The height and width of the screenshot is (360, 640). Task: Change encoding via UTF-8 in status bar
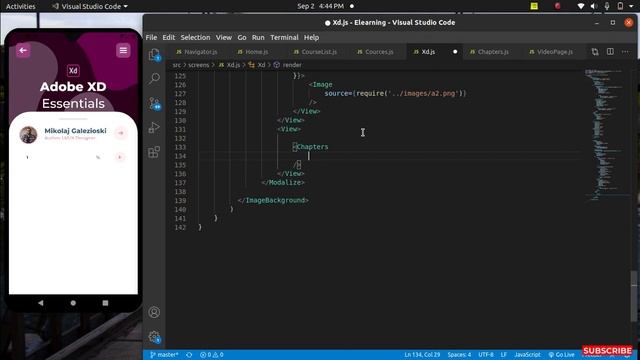pos(486,355)
